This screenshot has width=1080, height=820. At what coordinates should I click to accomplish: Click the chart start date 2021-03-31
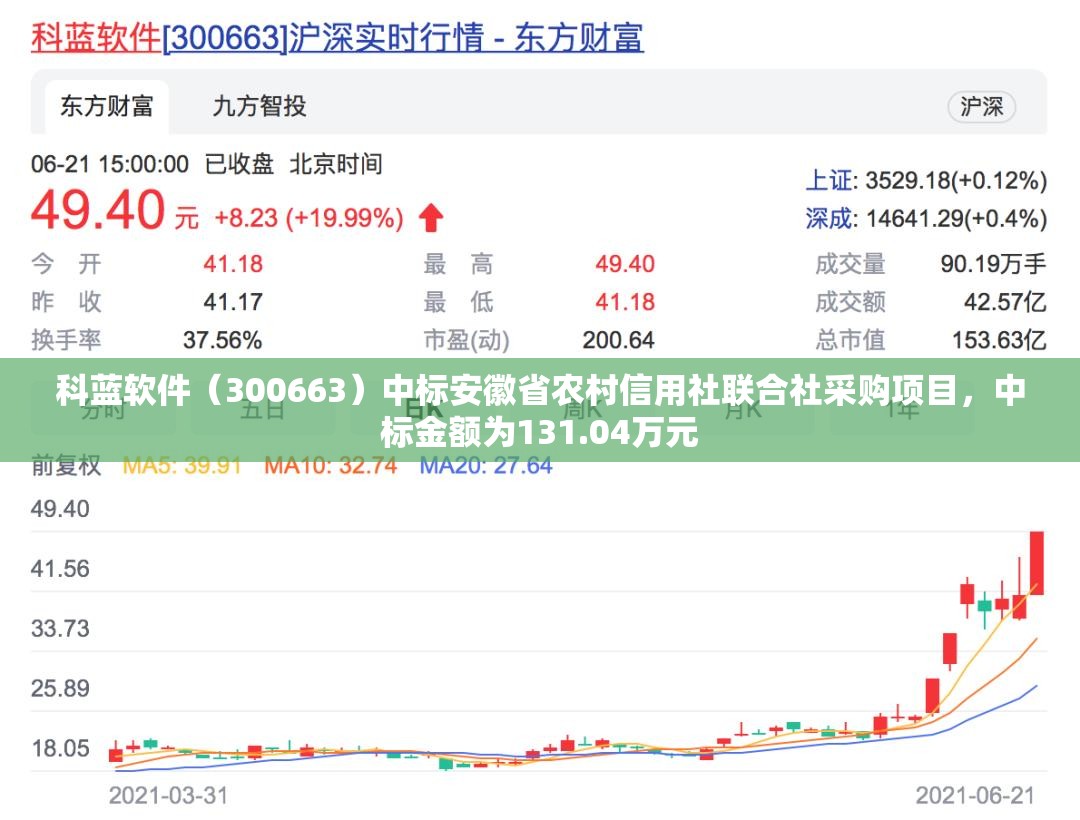168,796
